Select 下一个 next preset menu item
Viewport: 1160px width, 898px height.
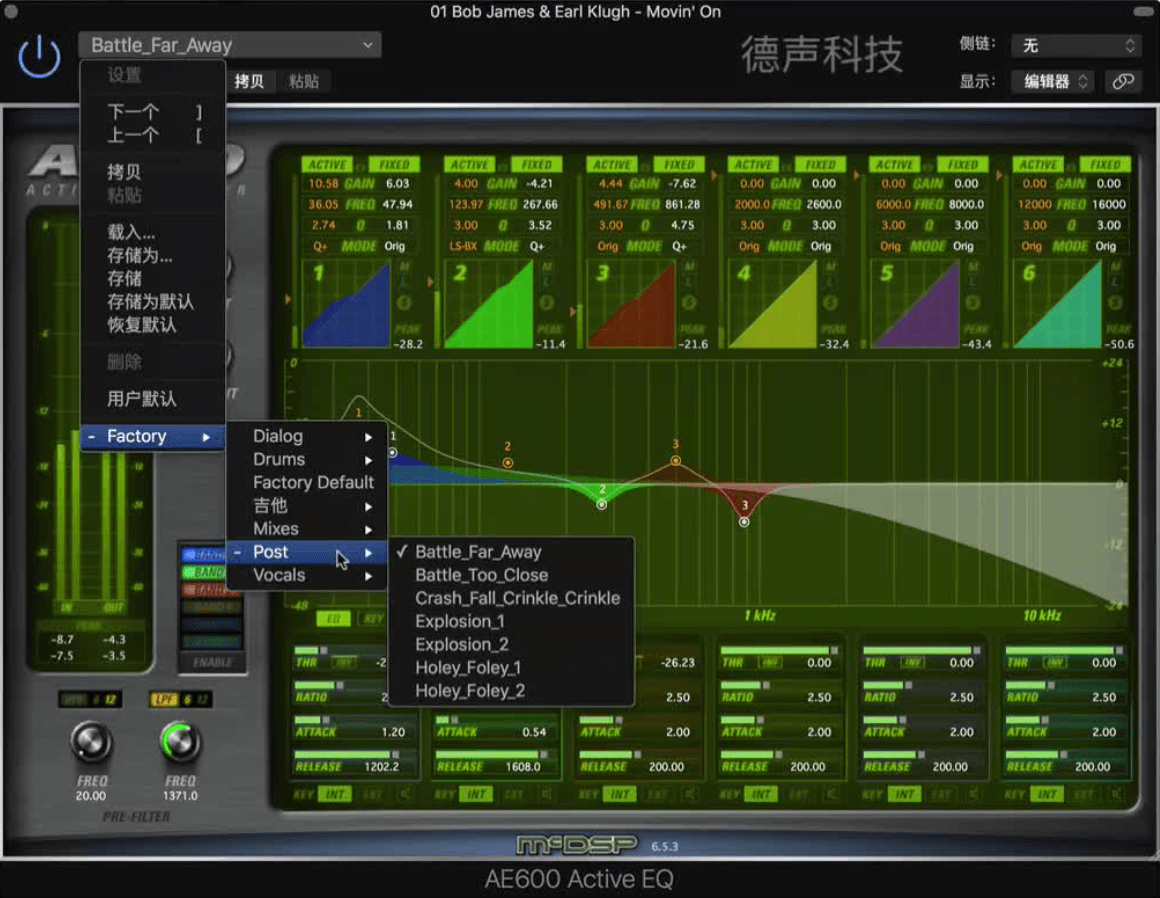pos(152,112)
